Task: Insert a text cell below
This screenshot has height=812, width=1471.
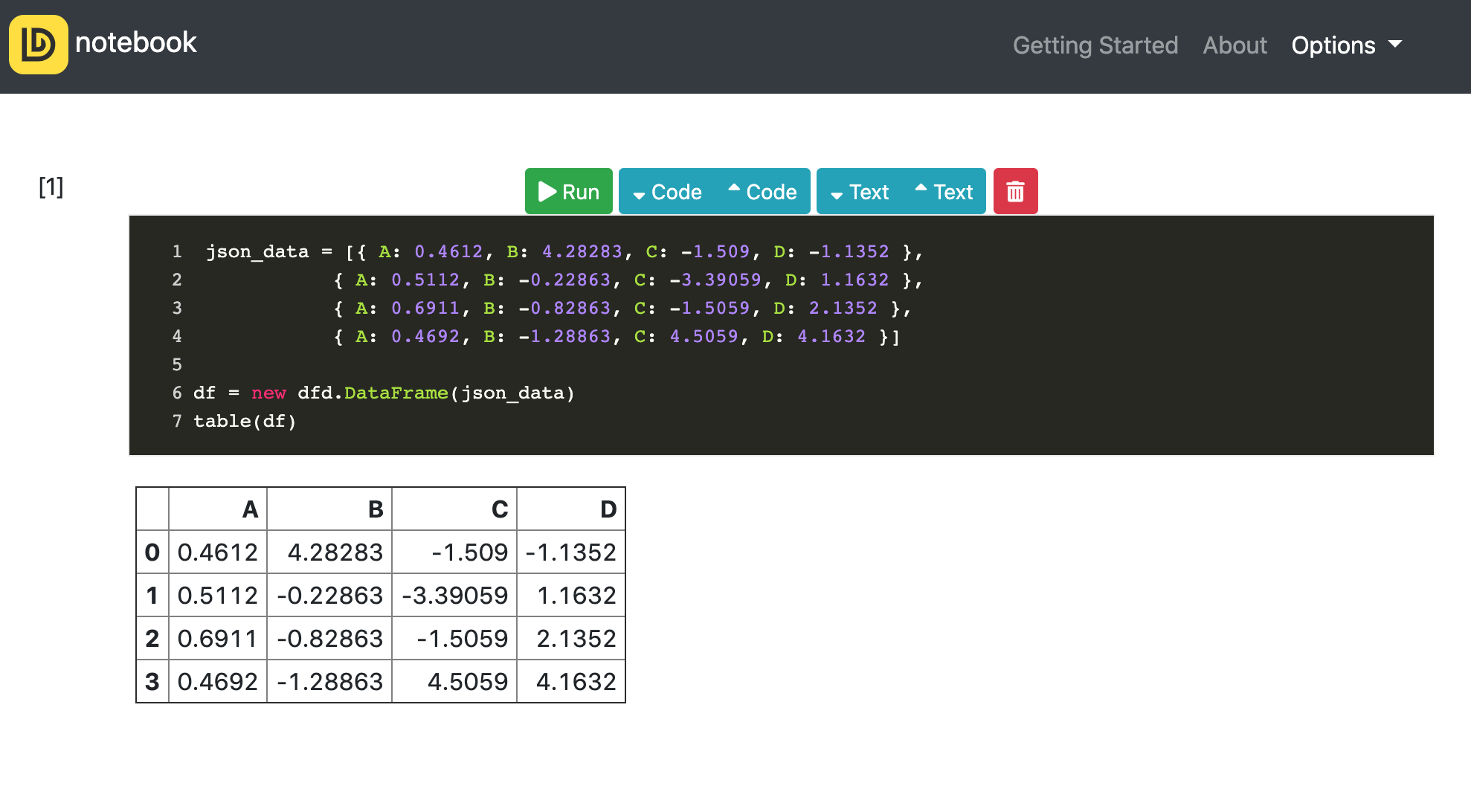Action: click(x=860, y=192)
